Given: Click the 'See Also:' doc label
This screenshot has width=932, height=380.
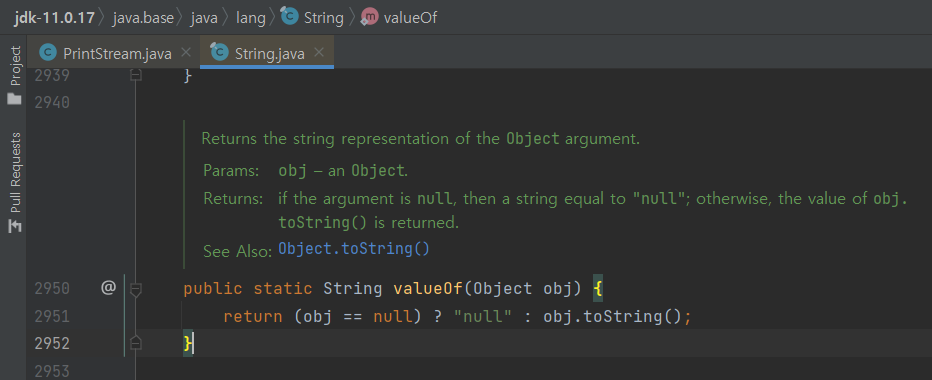Looking at the screenshot, I should [238, 251].
